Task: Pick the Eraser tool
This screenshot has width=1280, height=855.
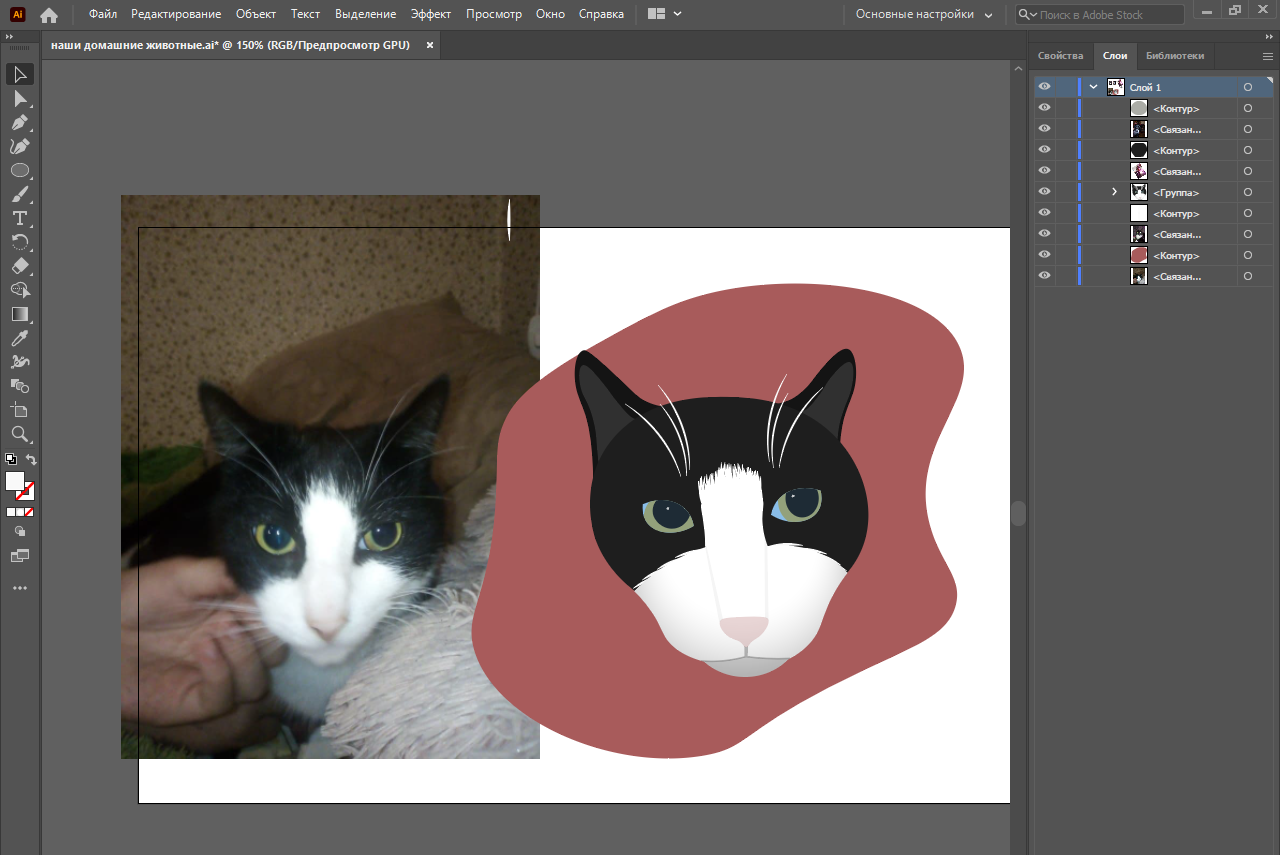Action: (x=20, y=266)
